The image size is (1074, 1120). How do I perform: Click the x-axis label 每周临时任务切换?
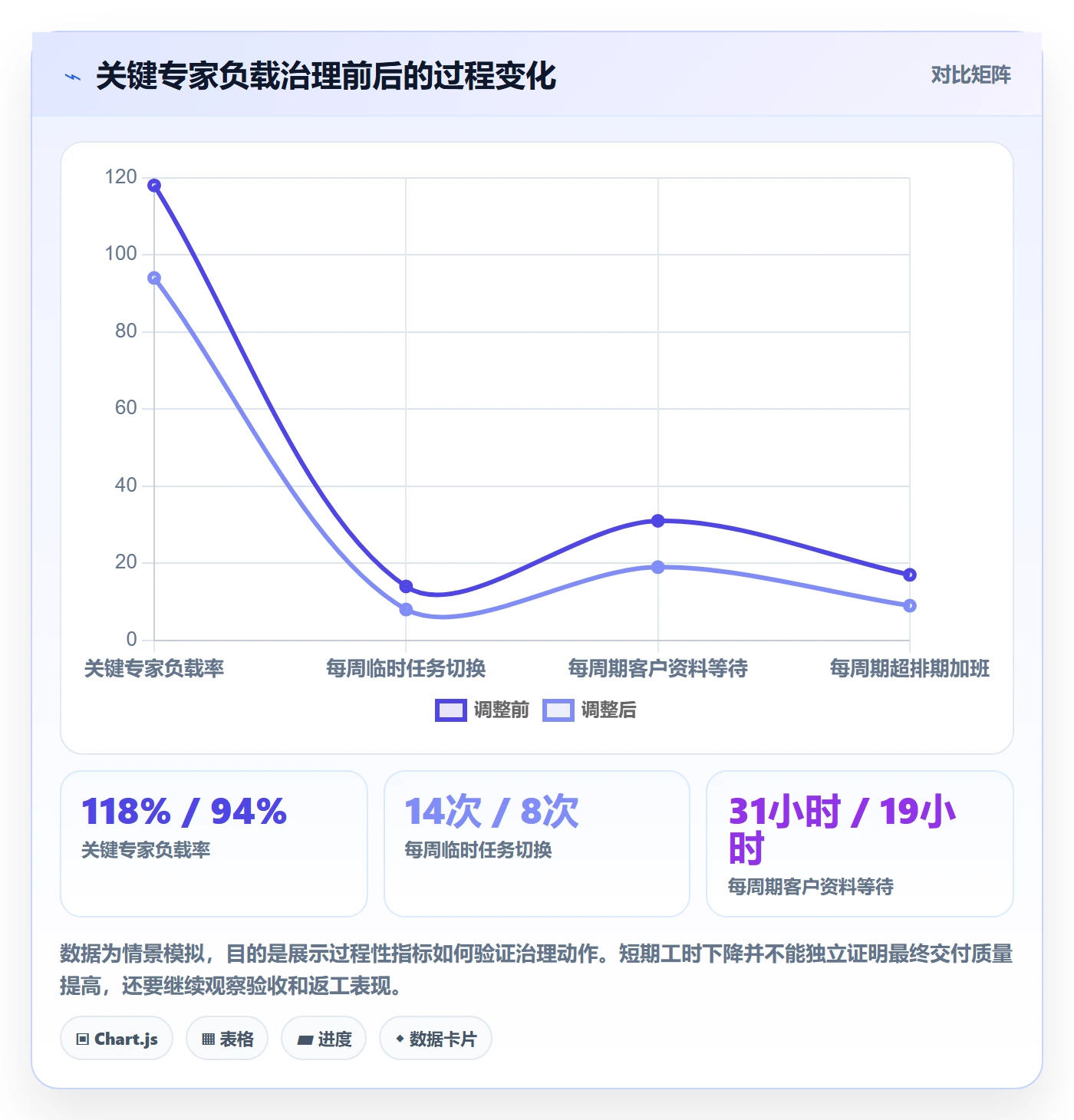[x=406, y=668]
